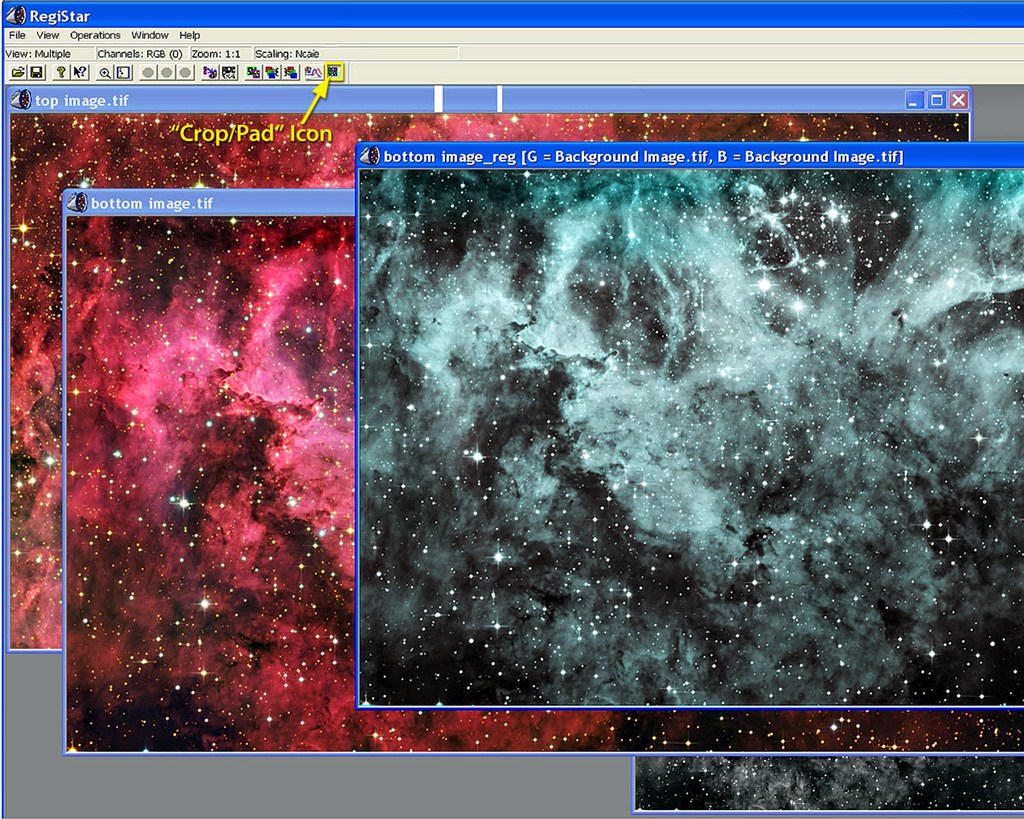Screen dimensions: 1024x819
Task: Toggle the second gray channel circle button
Action: 167,72
